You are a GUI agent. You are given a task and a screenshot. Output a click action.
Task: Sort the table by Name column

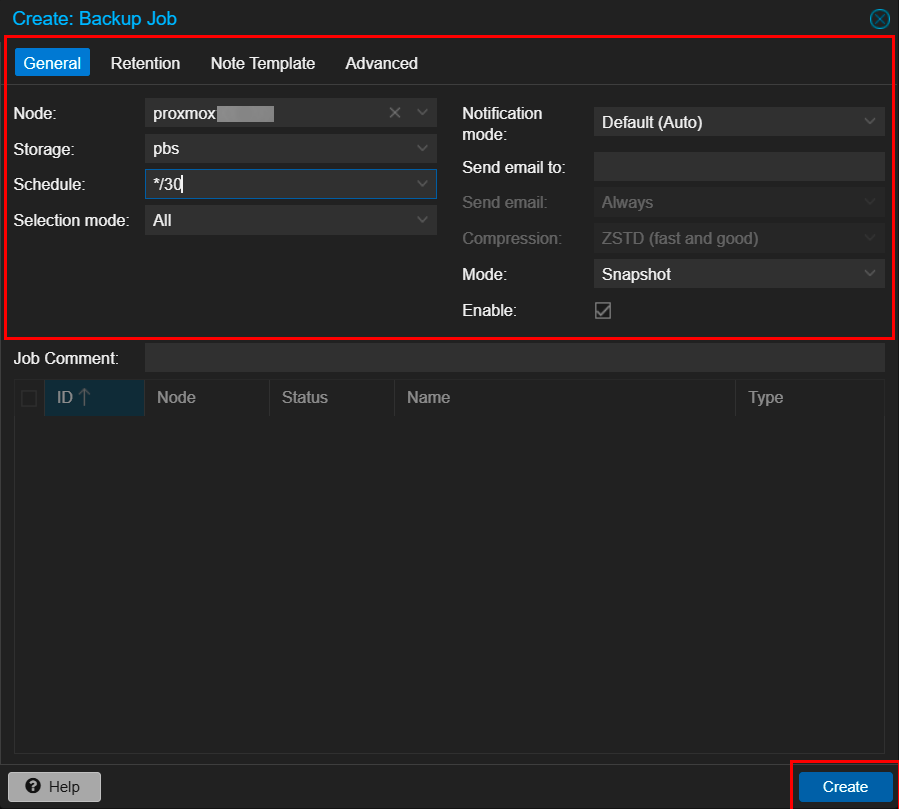[428, 397]
